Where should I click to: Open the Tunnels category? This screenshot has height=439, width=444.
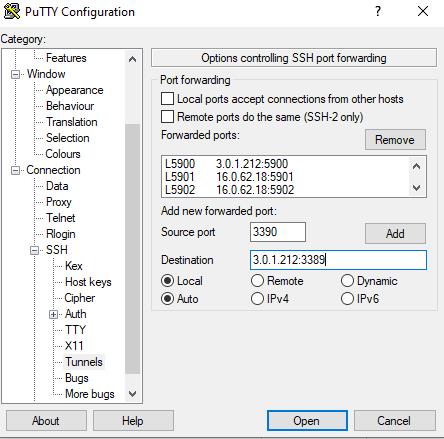click(x=84, y=362)
